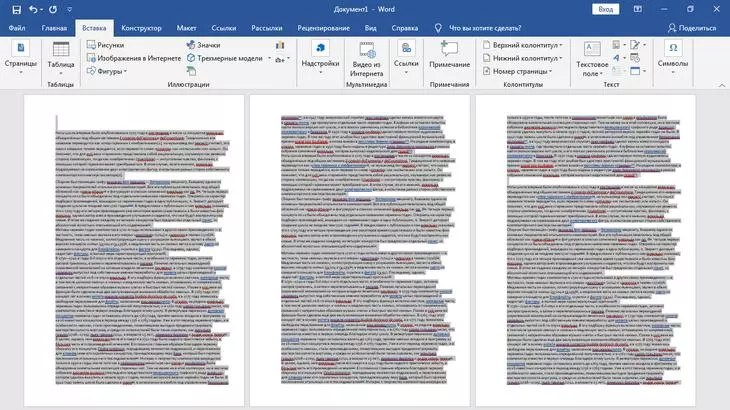
Task: Expand the Трехмерные модели dropdown arrow
Action: tap(269, 58)
